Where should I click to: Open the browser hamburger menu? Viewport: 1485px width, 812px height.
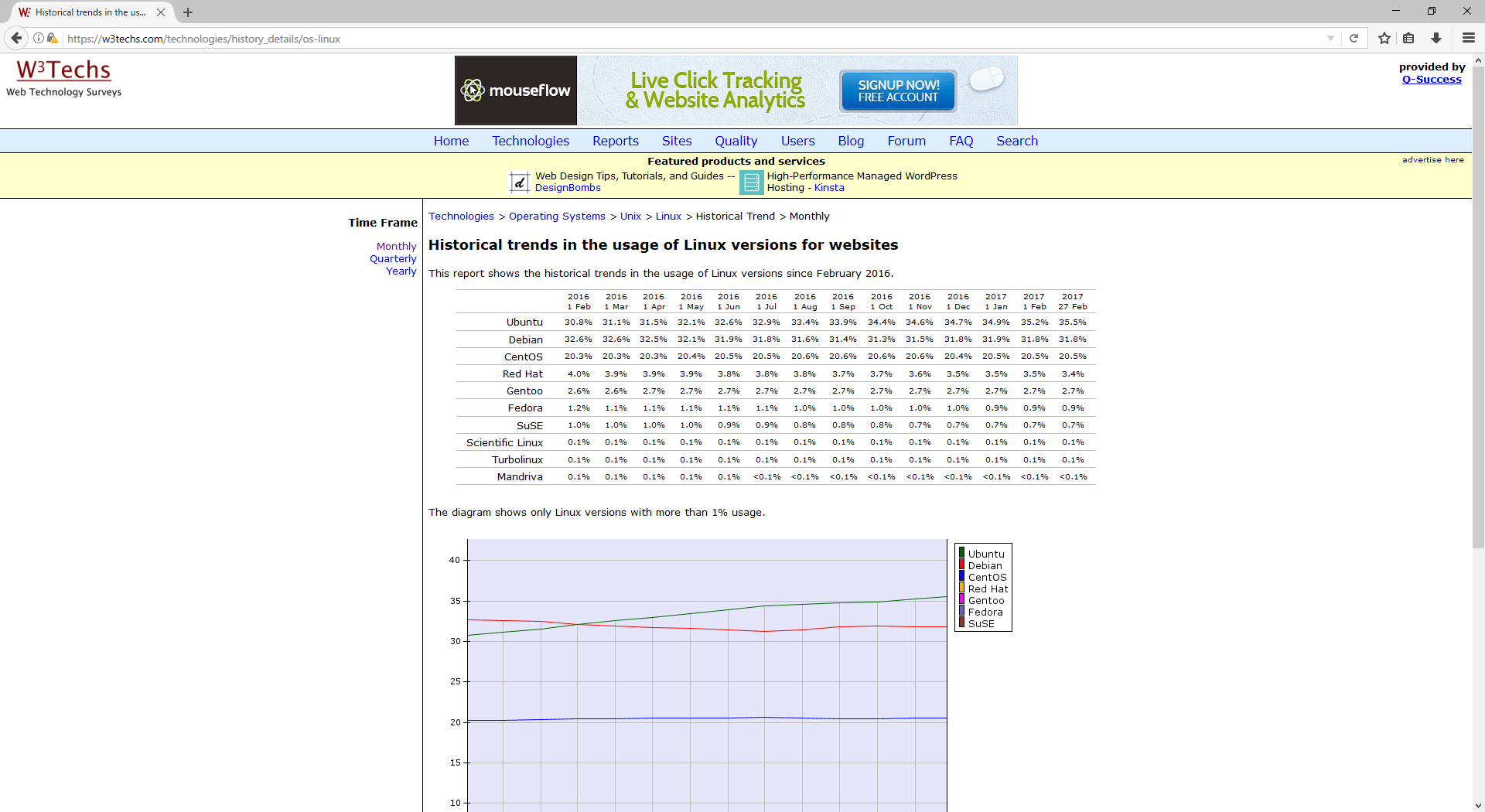click(x=1468, y=38)
